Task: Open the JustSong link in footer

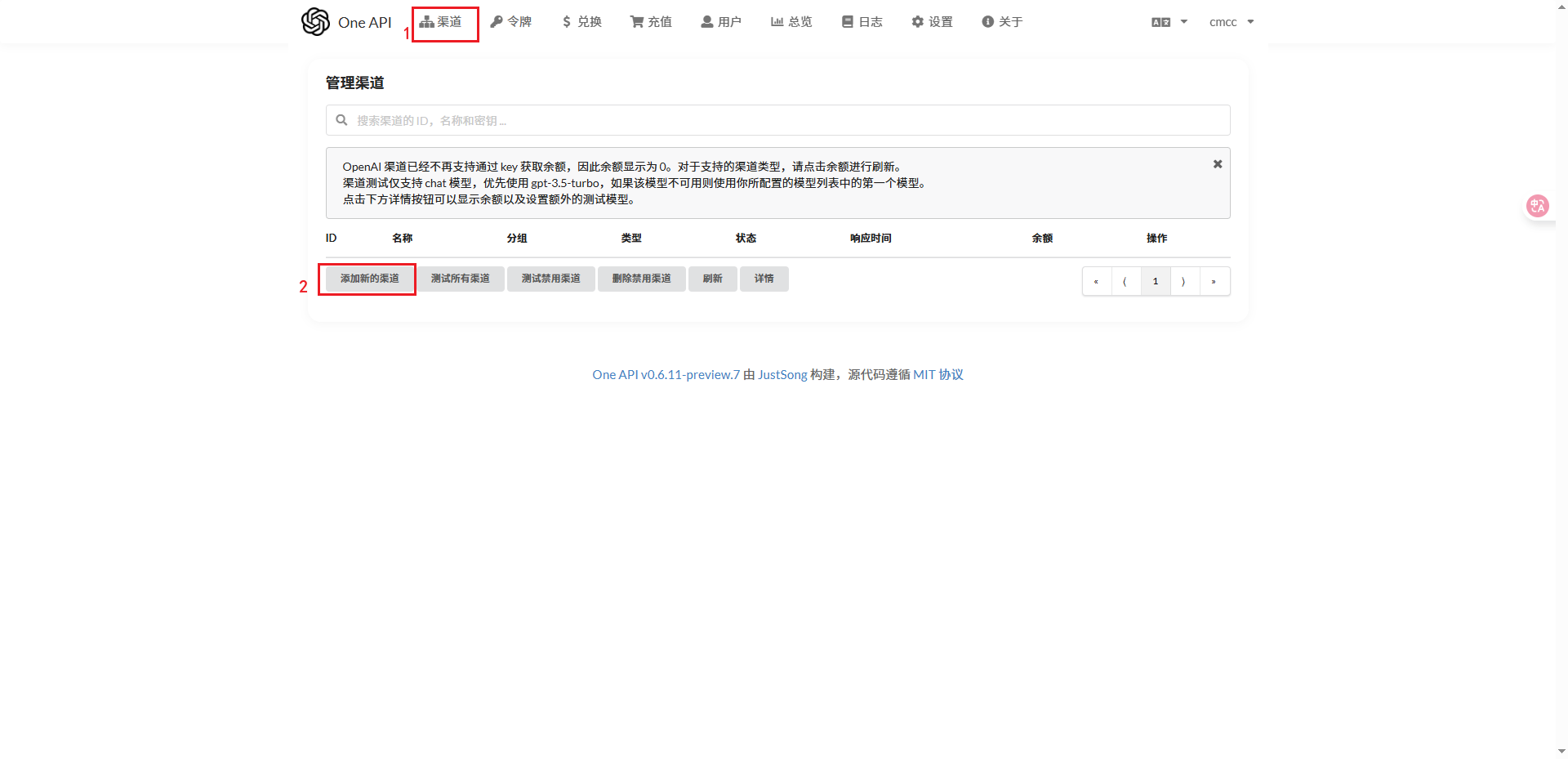Action: 782,374
